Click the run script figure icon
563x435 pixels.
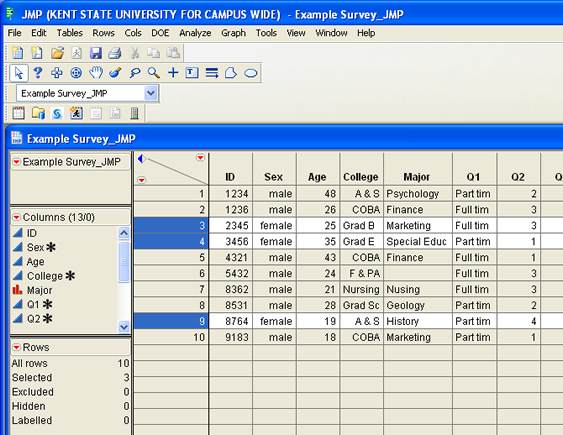click(x=76, y=113)
